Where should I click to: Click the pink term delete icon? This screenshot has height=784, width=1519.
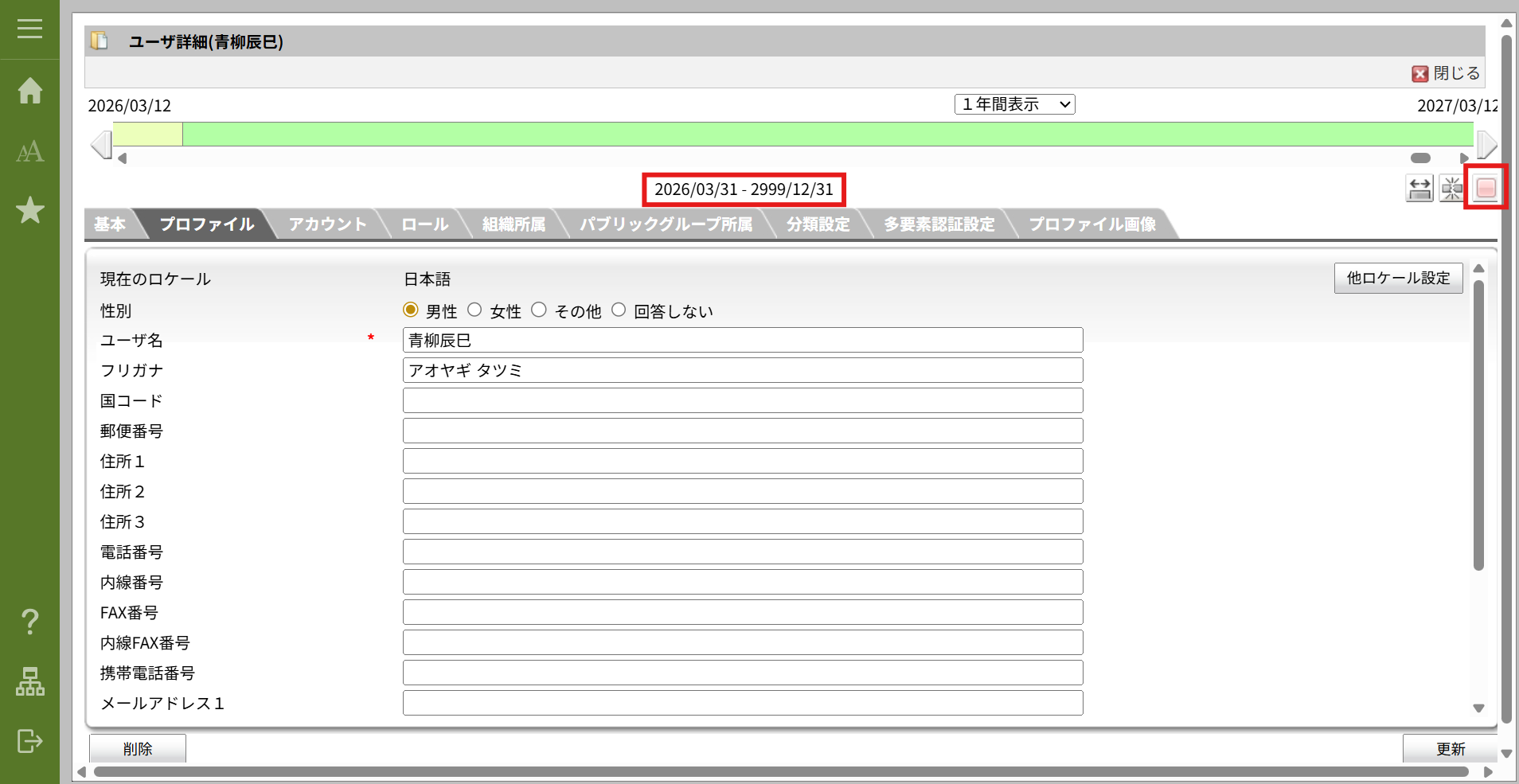tap(1486, 189)
